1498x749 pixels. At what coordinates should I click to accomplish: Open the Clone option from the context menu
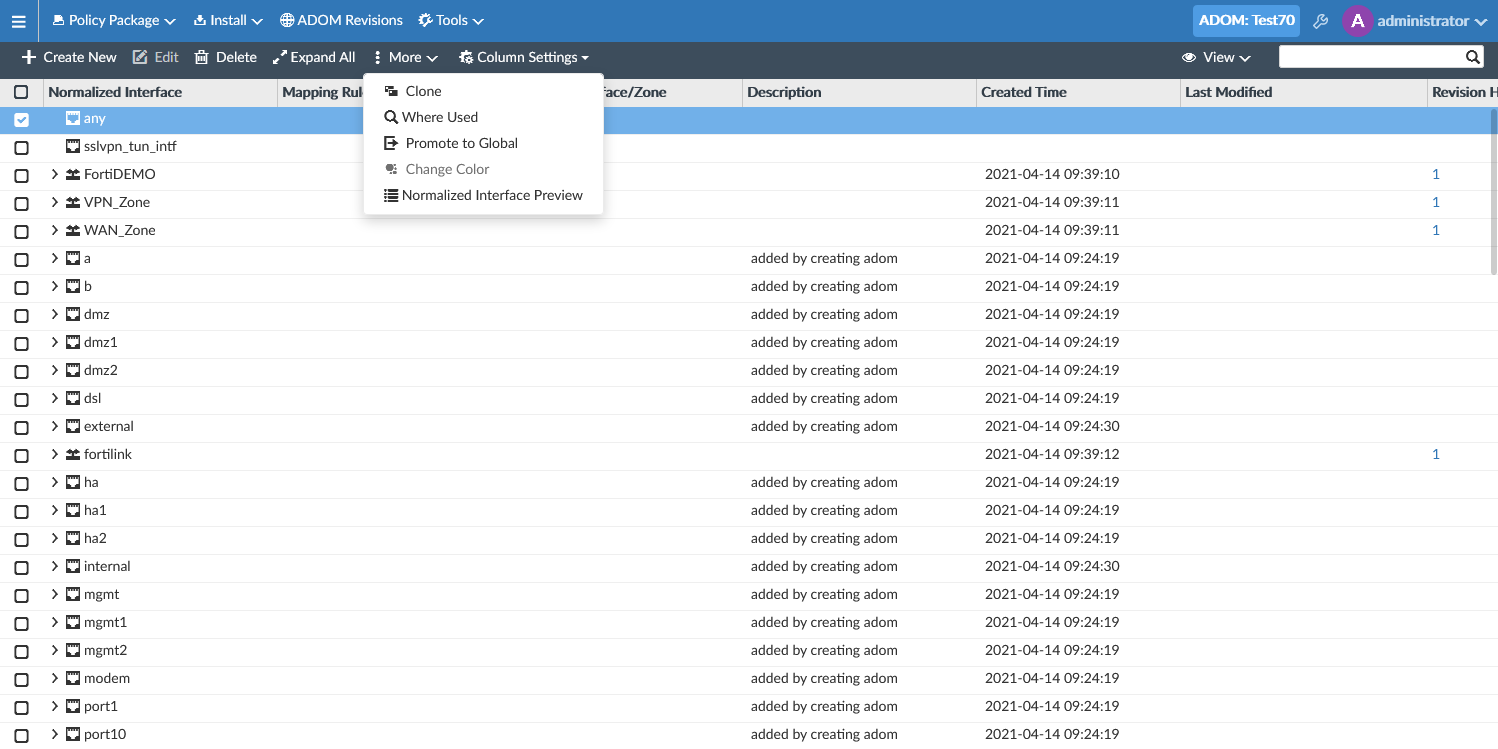tap(422, 90)
